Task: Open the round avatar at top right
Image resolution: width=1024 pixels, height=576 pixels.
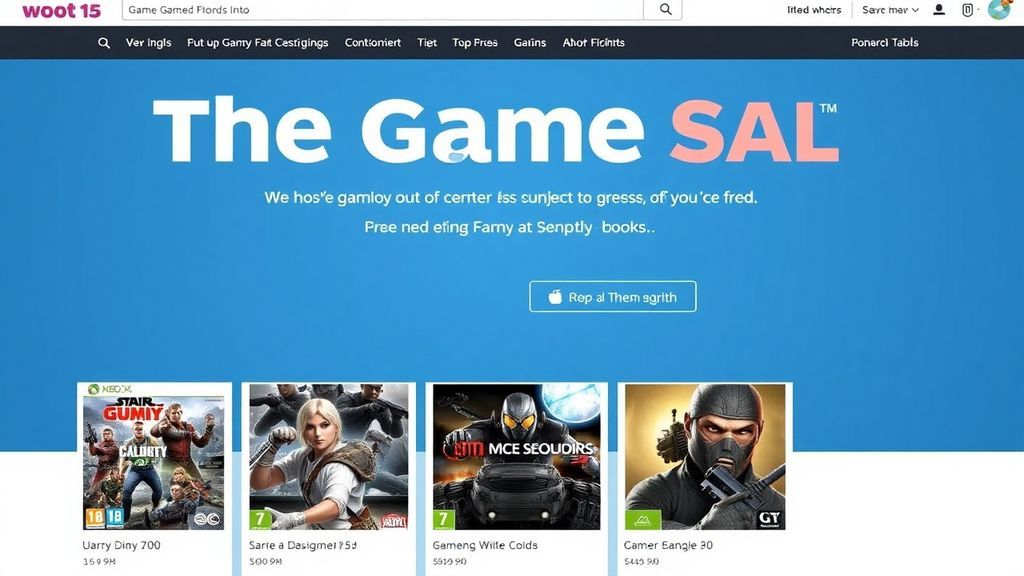Action: pos(999,9)
